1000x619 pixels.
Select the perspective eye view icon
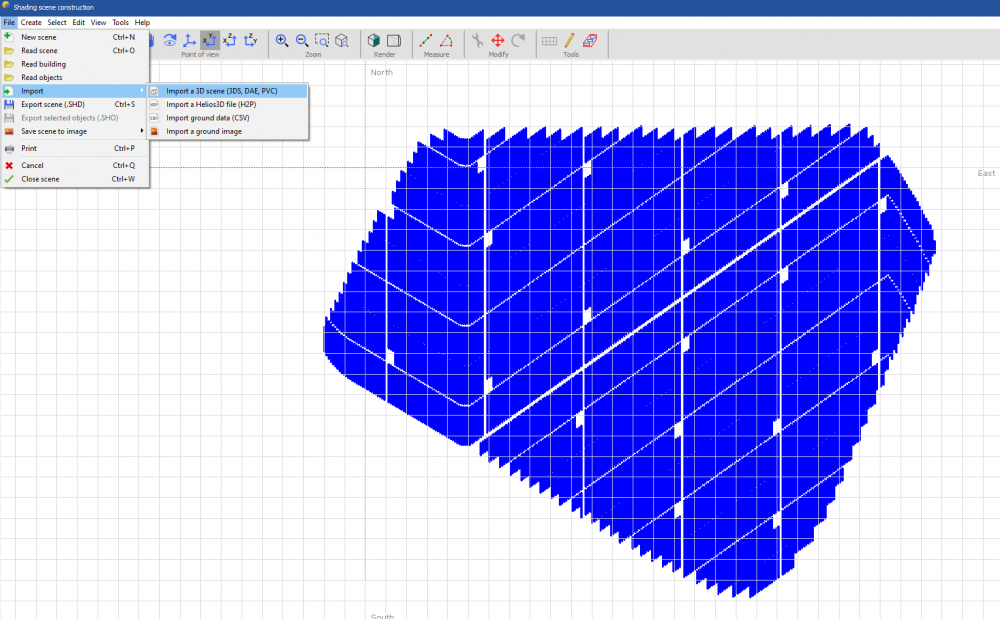[170, 41]
